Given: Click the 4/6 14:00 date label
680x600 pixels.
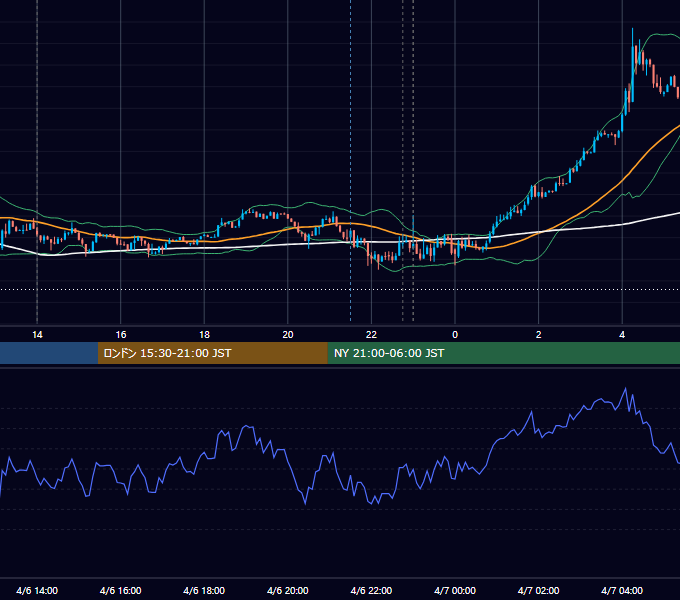Looking at the screenshot, I should tap(37, 590).
